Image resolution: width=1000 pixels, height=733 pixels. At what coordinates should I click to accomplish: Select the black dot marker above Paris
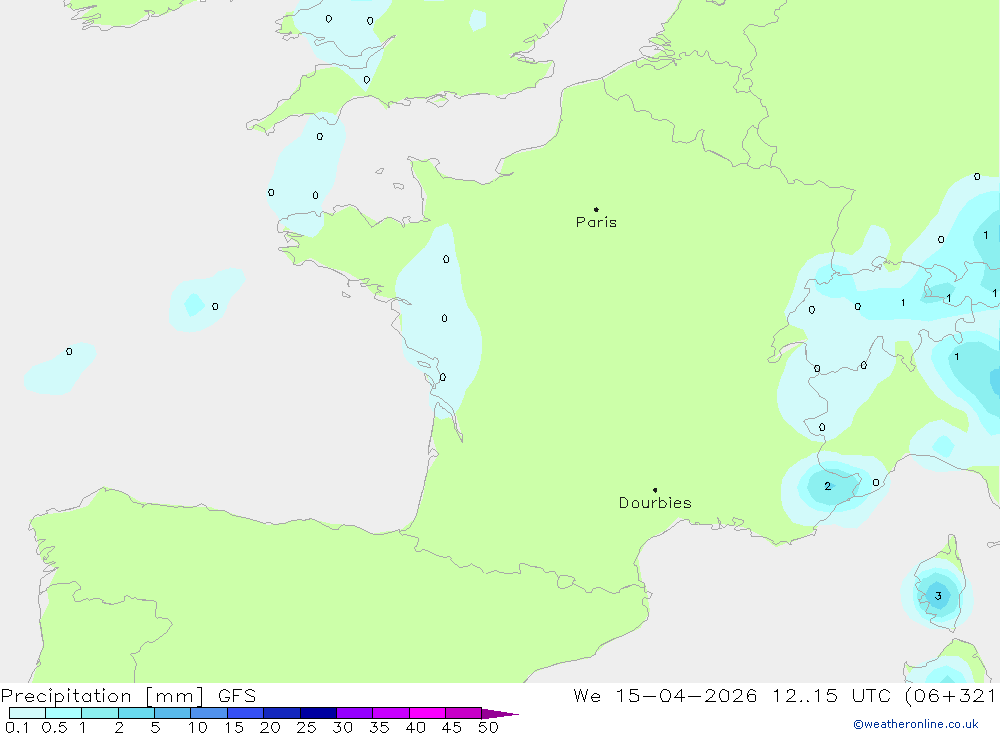(596, 209)
